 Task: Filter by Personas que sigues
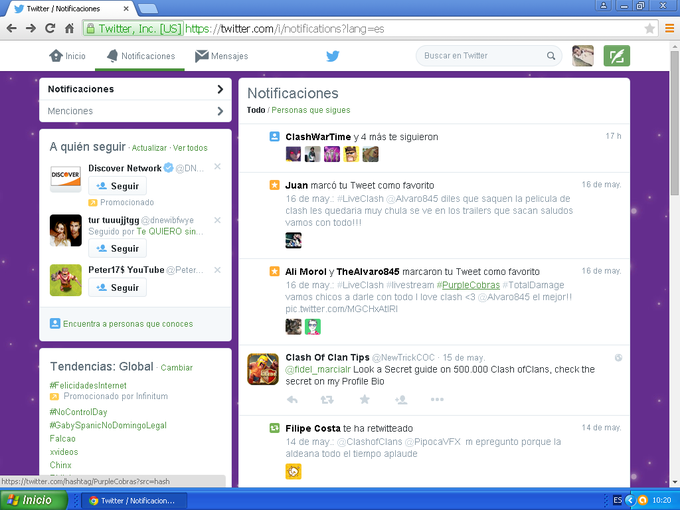(311, 110)
